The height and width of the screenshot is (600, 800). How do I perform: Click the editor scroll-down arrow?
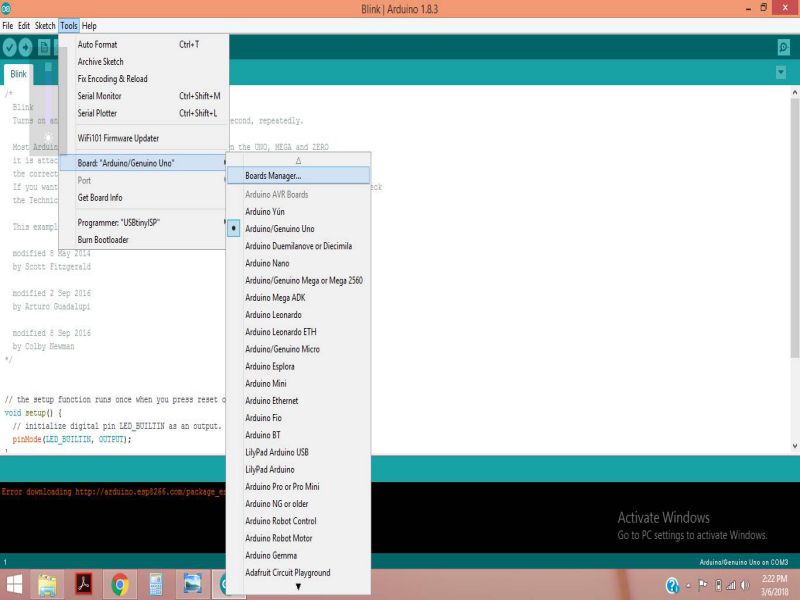[794, 446]
